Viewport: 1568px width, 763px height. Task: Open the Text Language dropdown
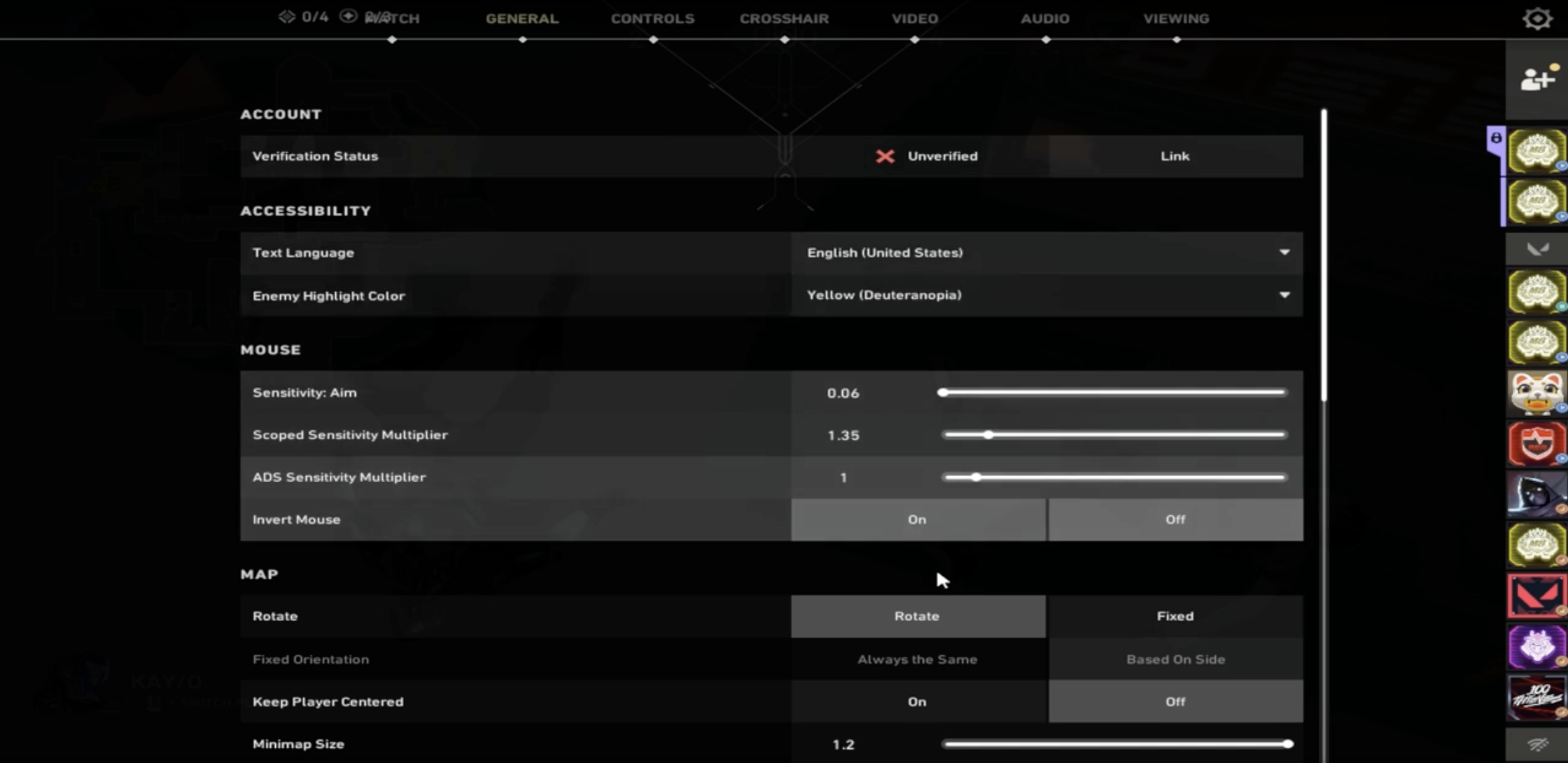(x=1046, y=253)
